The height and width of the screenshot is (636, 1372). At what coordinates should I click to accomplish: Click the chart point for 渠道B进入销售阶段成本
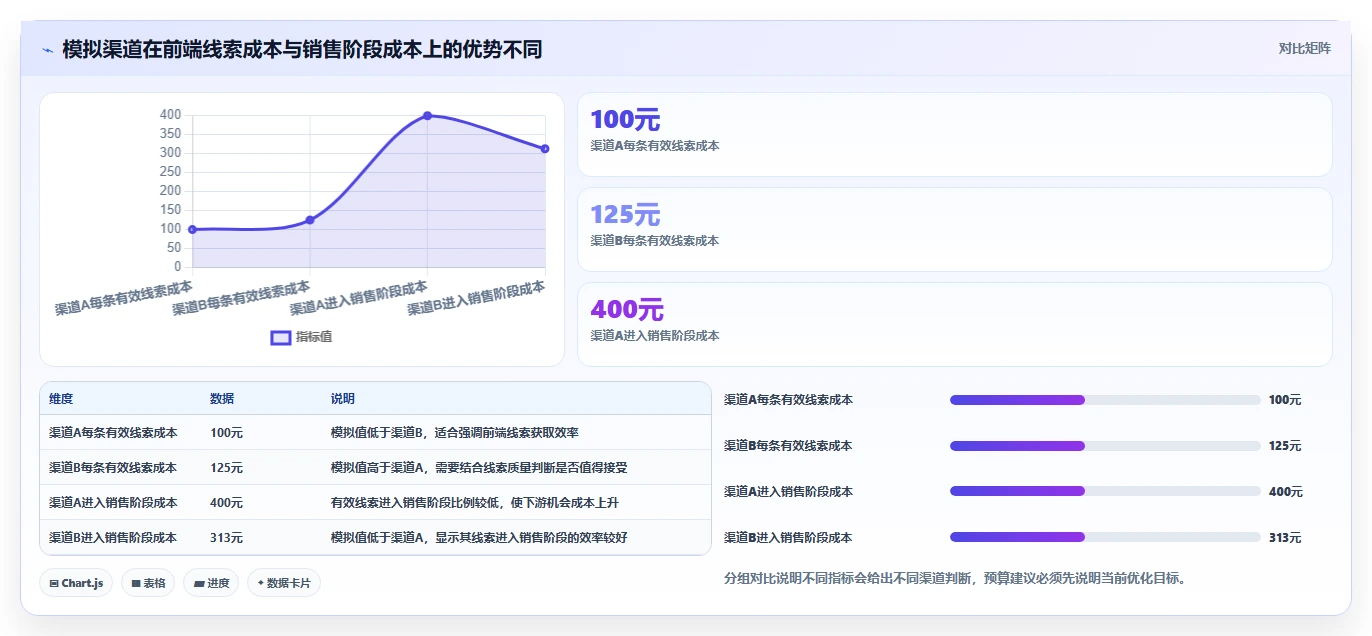pos(545,148)
